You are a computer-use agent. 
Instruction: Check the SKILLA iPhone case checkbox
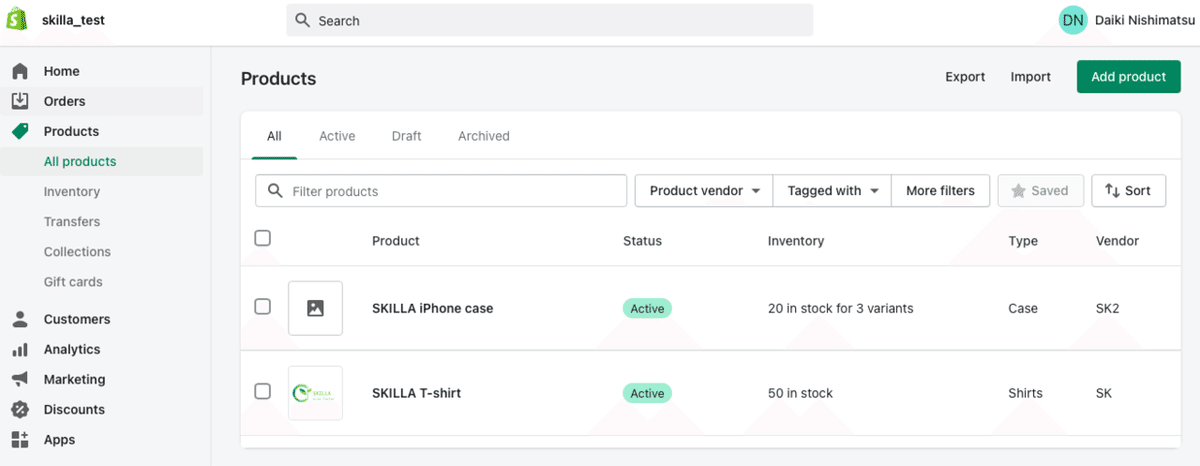(263, 307)
